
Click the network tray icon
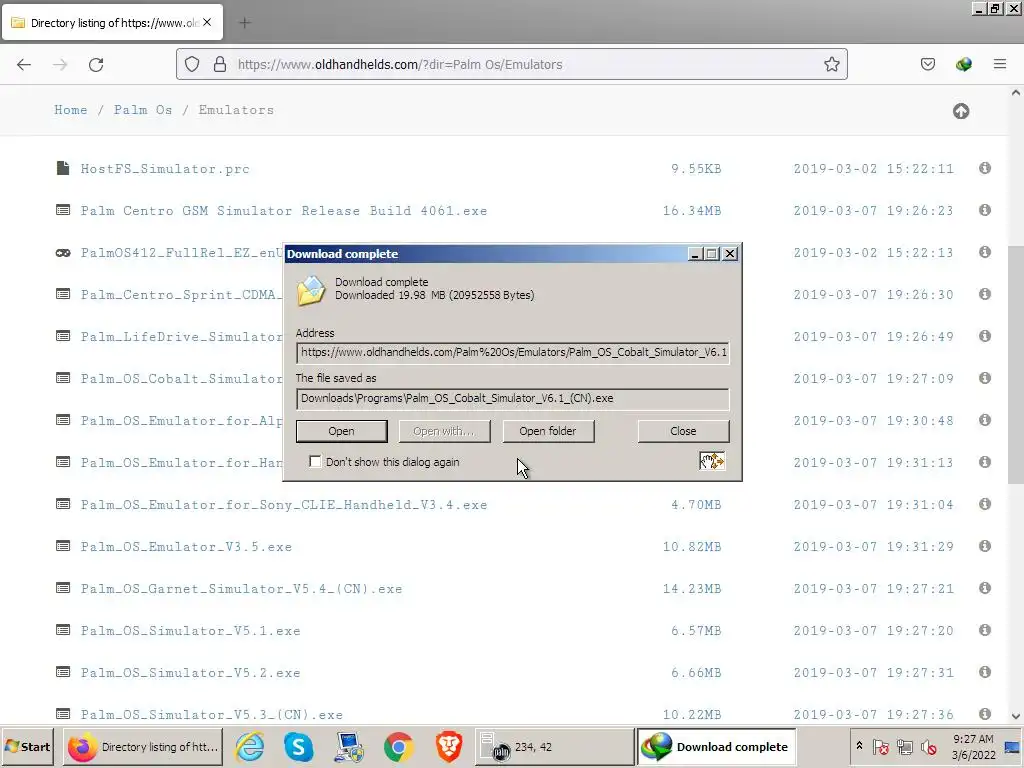[x=904, y=746]
